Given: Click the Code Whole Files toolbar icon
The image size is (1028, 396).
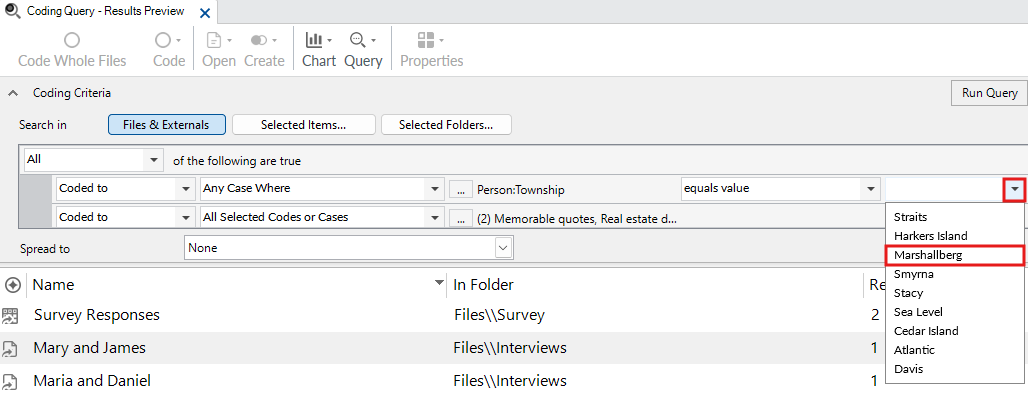Looking at the screenshot, I should click(72, 41).
